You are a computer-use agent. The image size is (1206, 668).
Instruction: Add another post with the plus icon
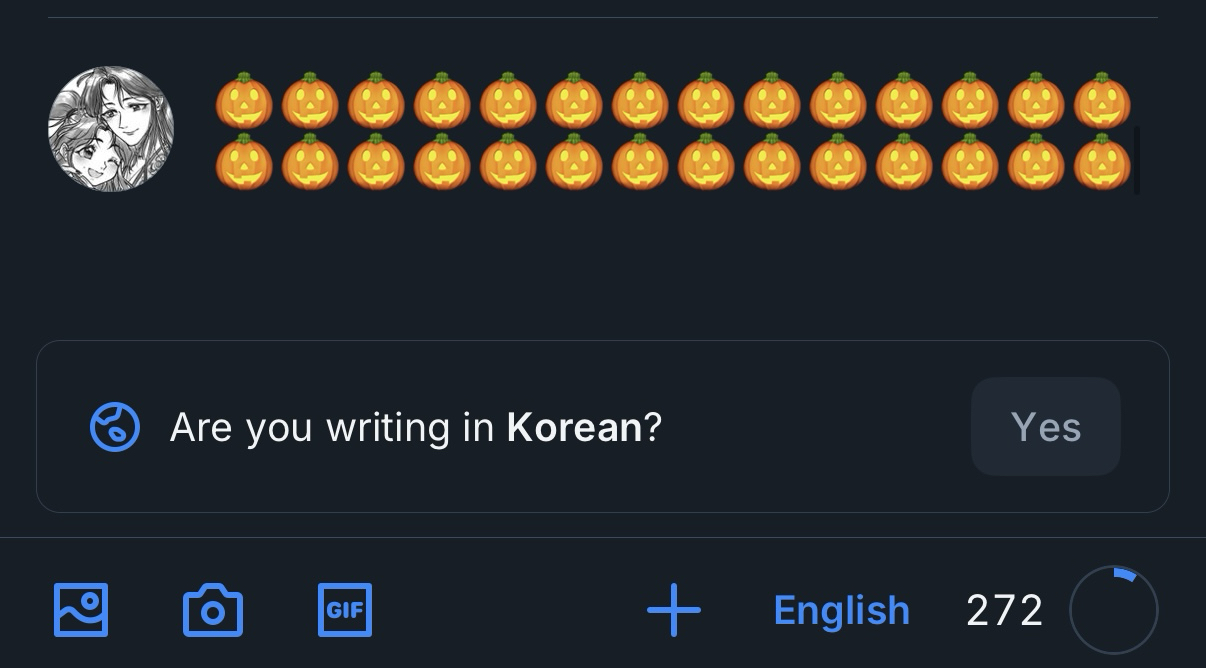point(674,610)
